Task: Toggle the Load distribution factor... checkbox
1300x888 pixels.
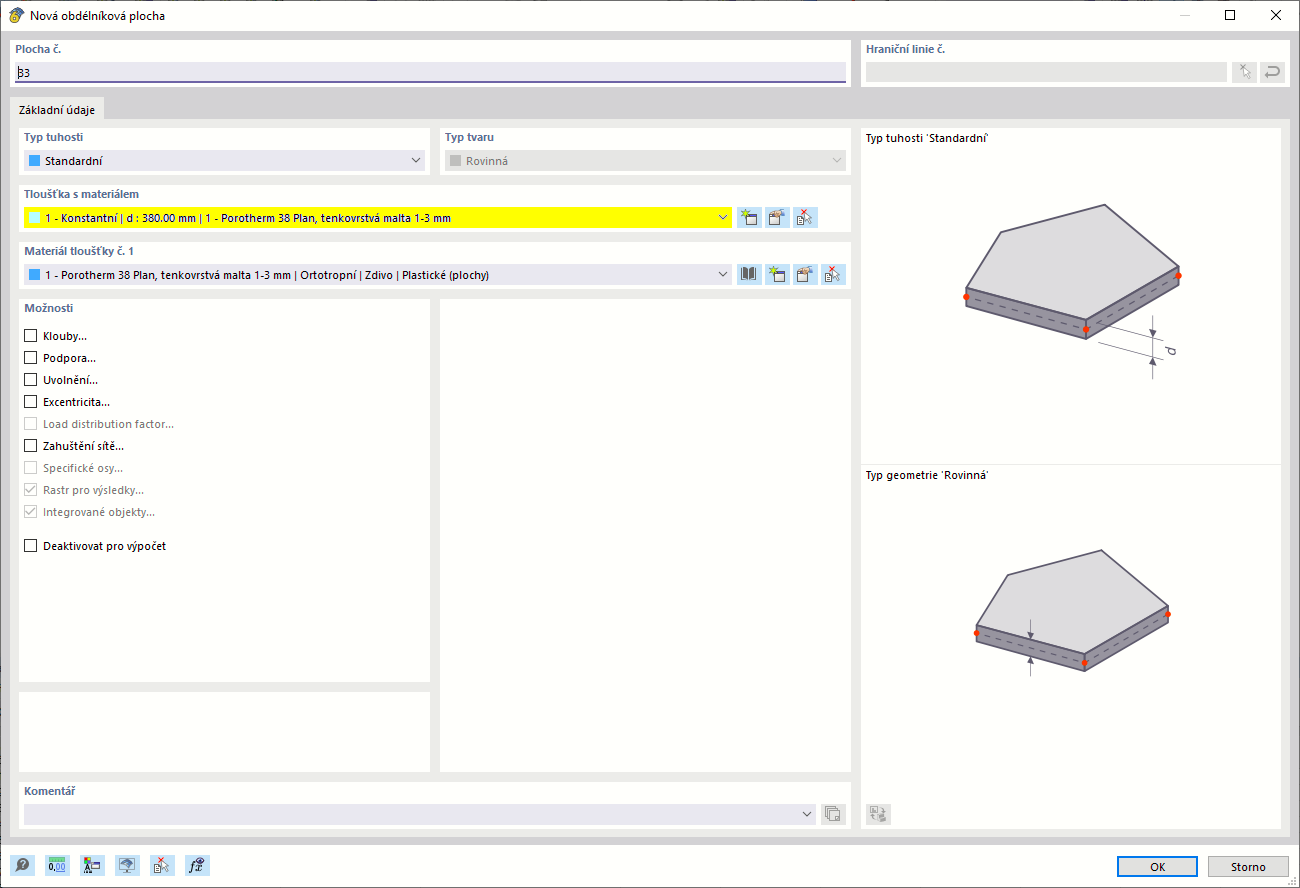Action: tap(31, 424)
